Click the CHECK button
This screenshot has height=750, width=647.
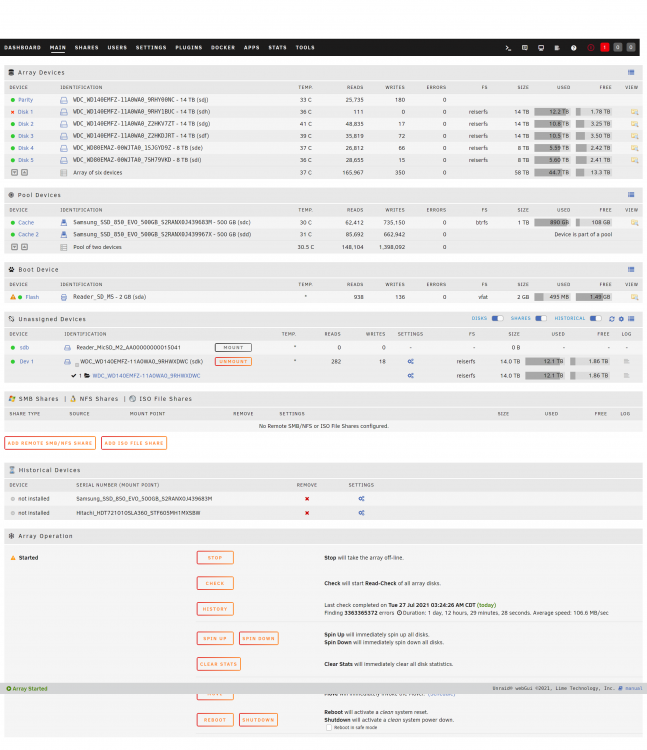point(215,584)
